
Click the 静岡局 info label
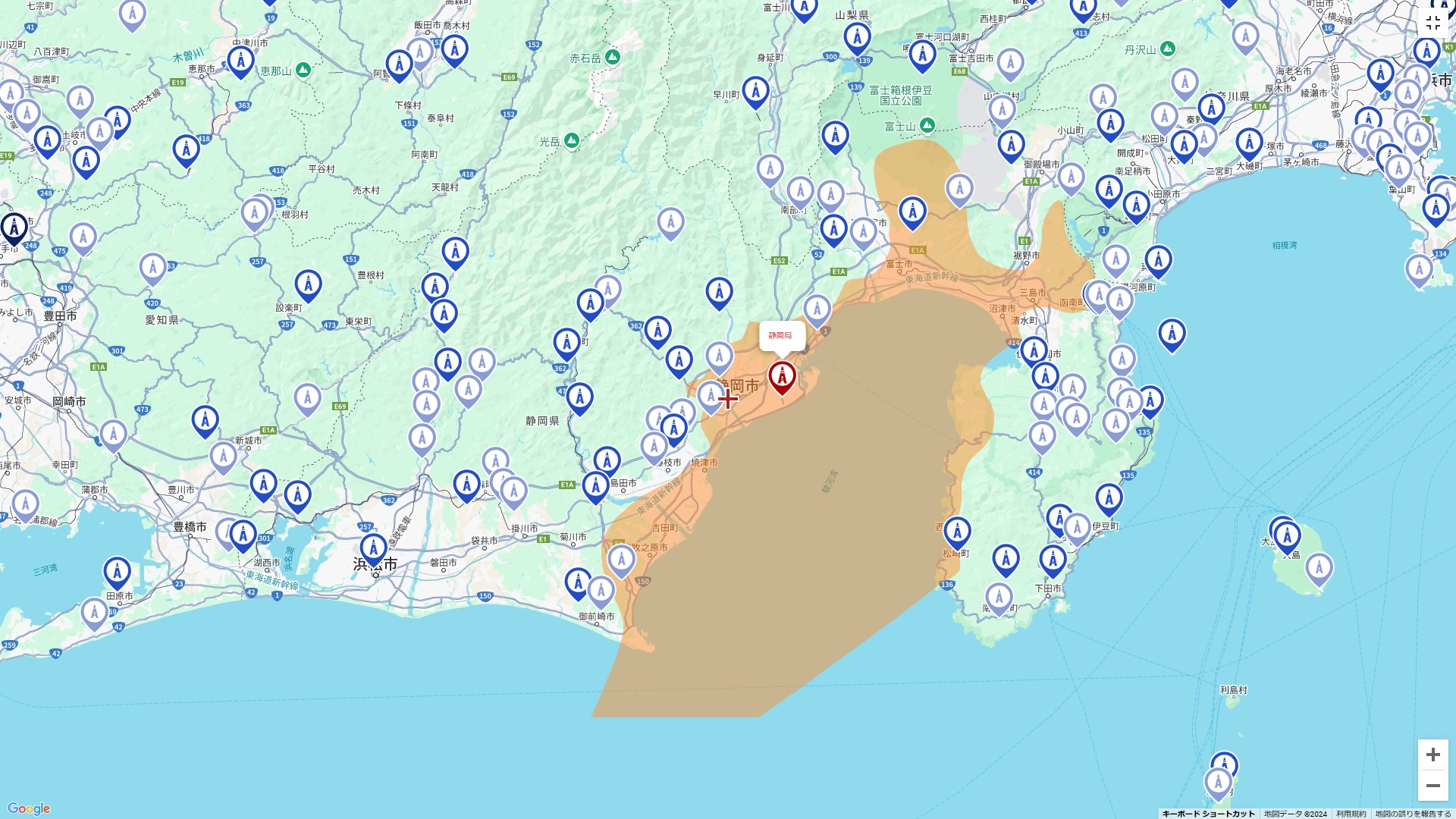pyautogui.click(x=782, y=336)
